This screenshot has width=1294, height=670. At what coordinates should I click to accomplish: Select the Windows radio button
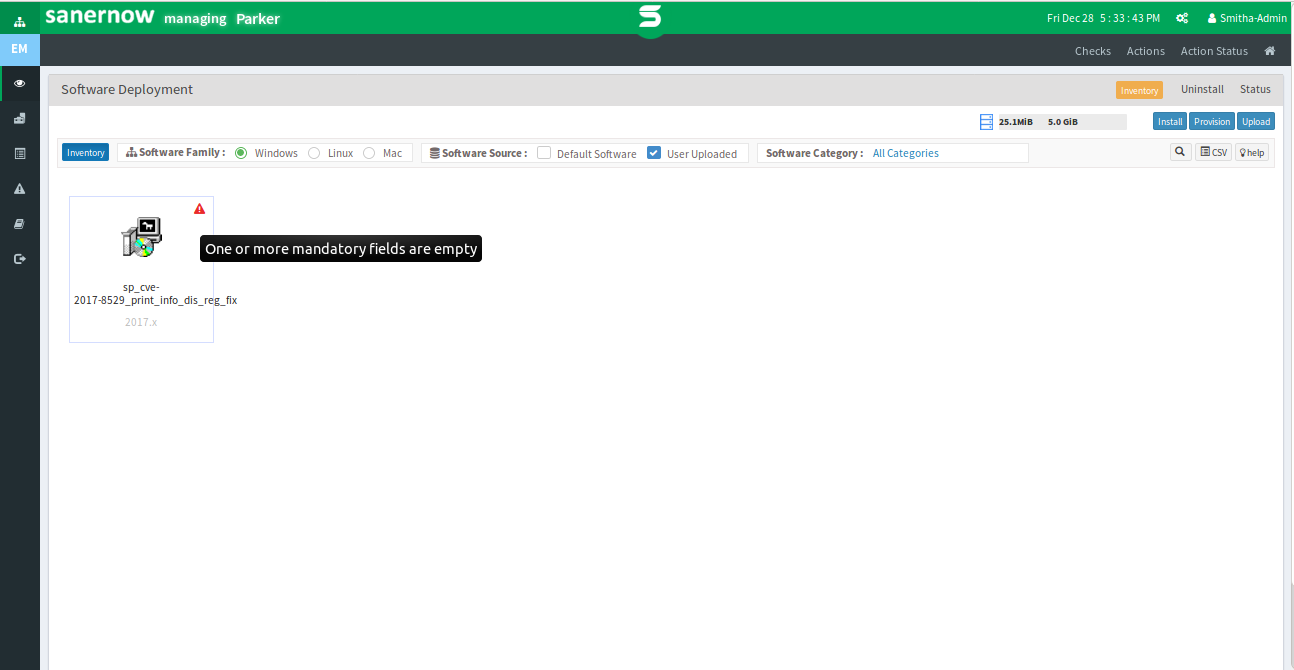pos(241,153)
